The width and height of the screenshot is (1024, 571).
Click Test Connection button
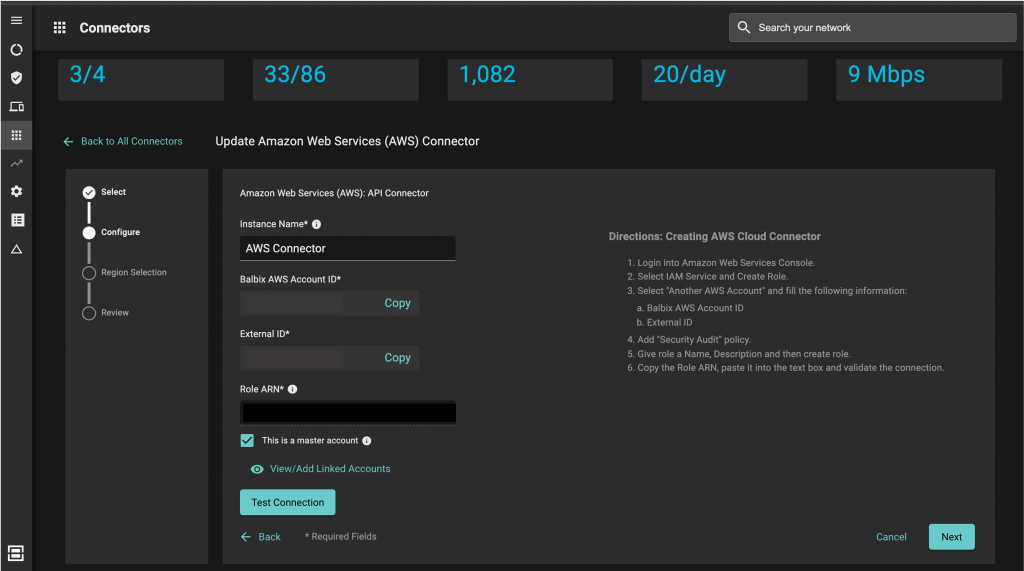(287, 502)
